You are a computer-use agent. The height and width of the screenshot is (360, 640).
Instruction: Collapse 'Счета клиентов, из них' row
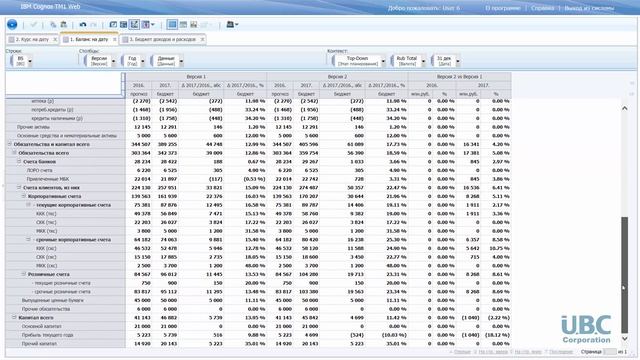tap(19, 187)
